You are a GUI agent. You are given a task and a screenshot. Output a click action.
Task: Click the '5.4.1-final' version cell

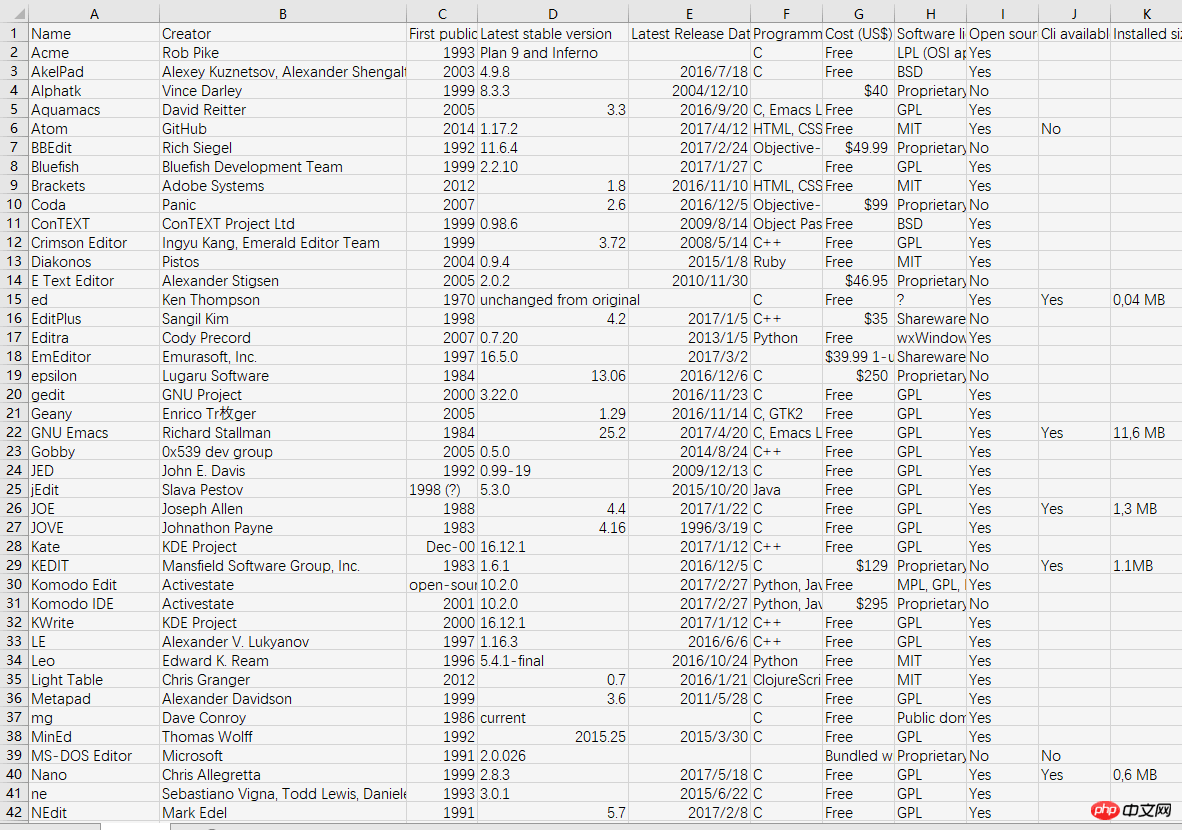point(553,660)
